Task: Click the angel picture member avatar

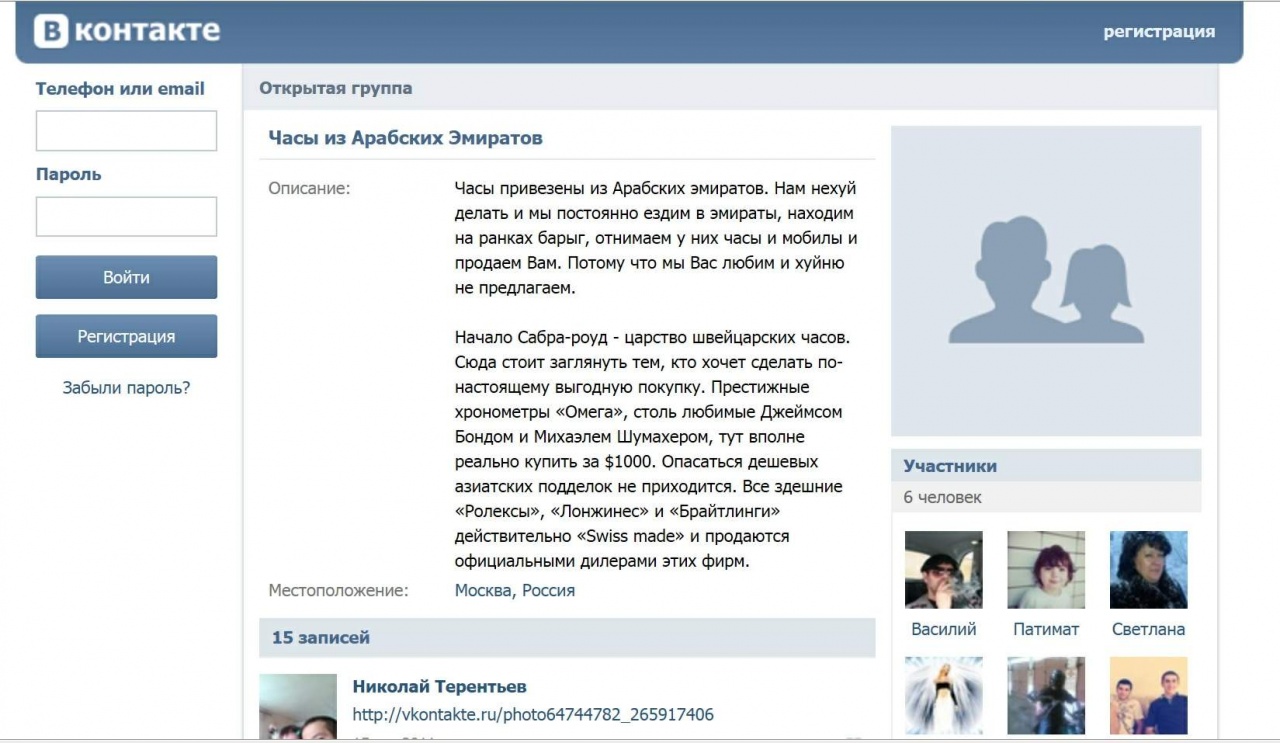Action: (943, 695)
